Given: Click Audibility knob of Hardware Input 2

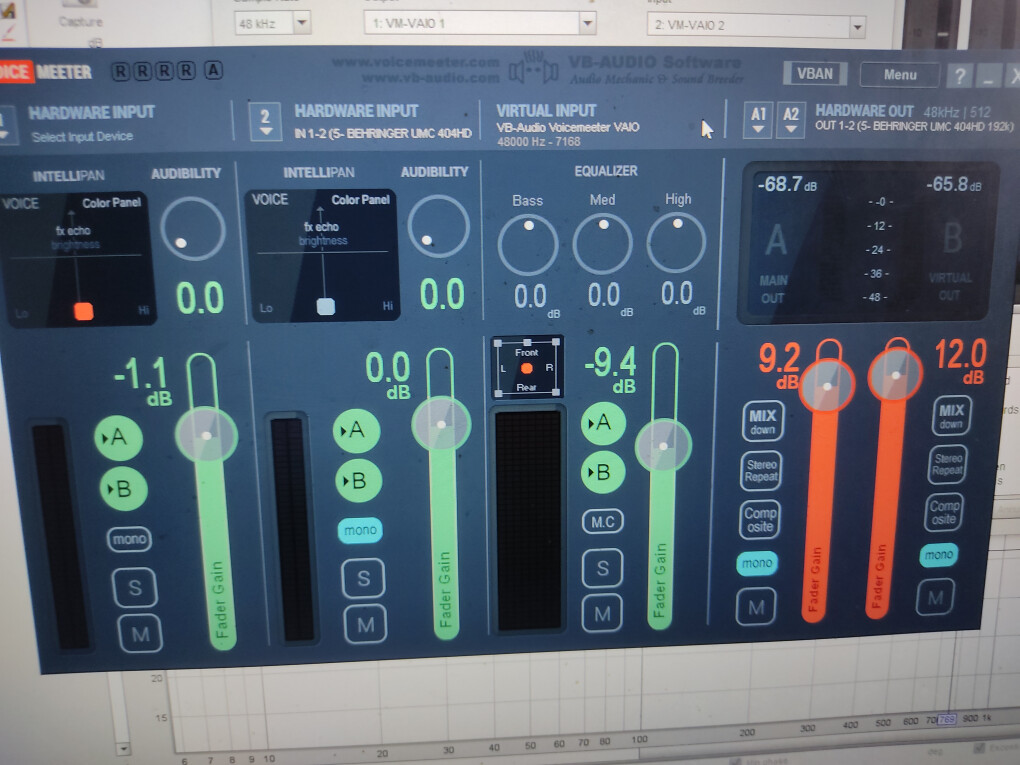Looking at the screenshot, I should [x=438, y=226].
